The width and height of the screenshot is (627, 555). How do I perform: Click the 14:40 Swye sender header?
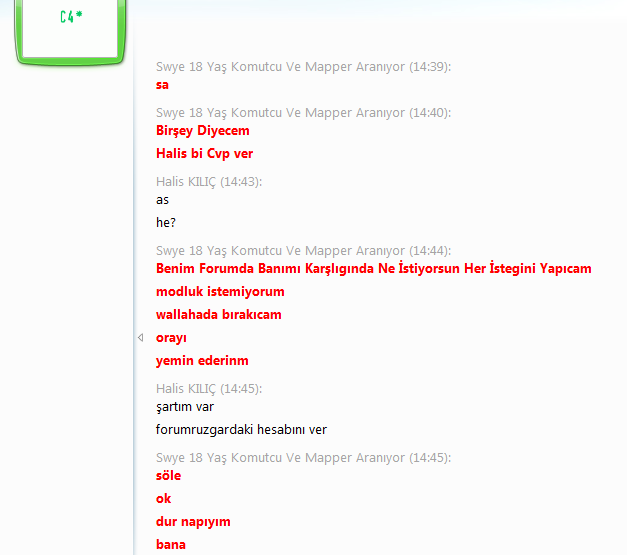(x=303, y=113)
